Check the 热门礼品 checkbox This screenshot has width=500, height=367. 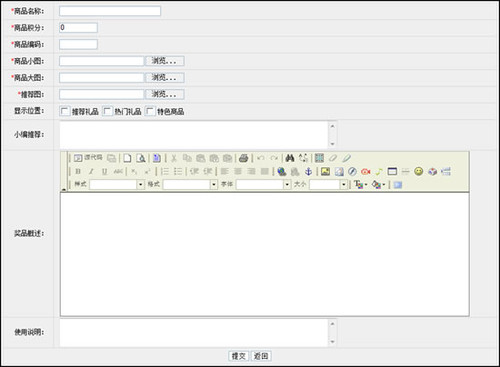(x=107, y=111)
